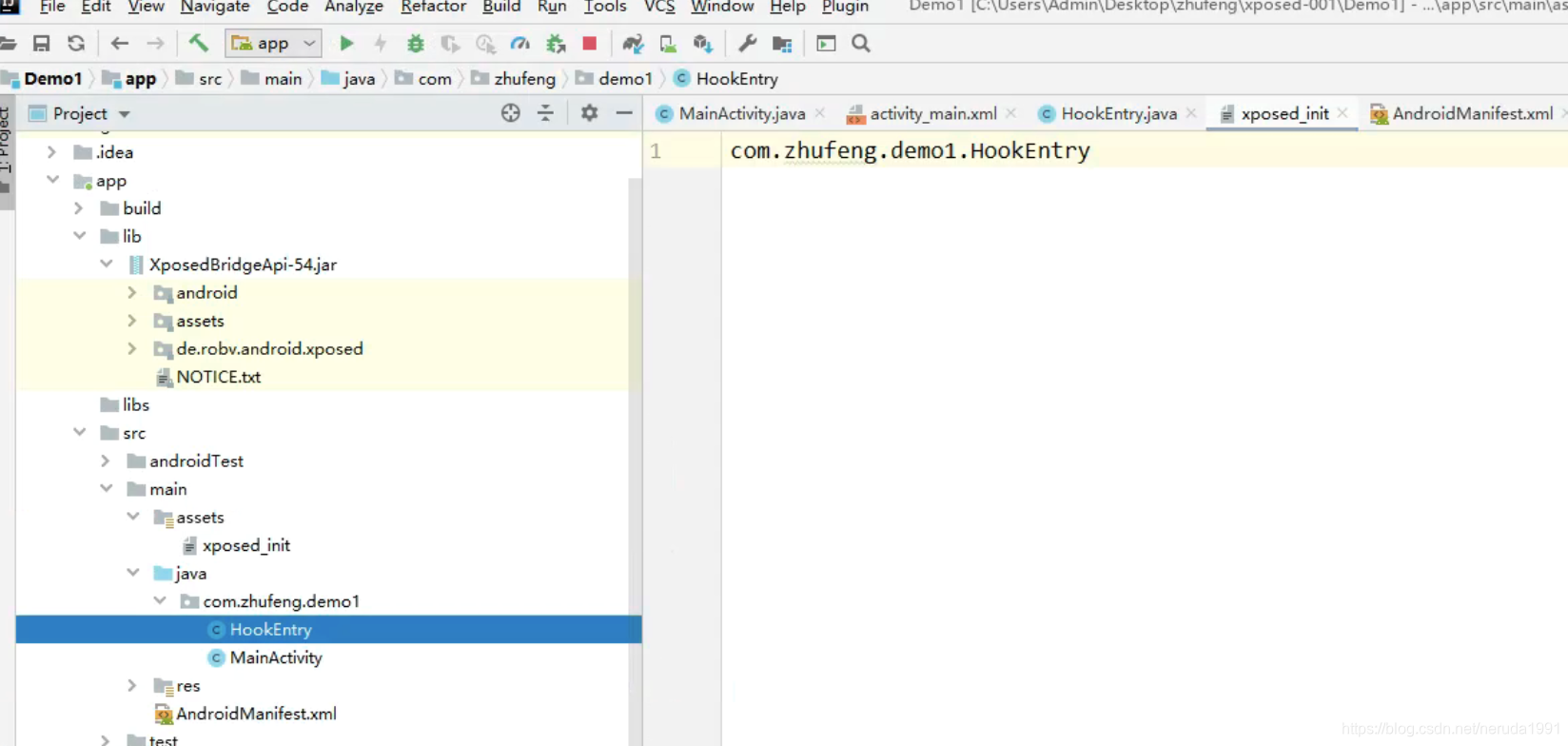Viewport: 1568px width, 746px height.
Task: Collapse the XposedBridgeApi-54.jar node
Action: coord(106,265)
